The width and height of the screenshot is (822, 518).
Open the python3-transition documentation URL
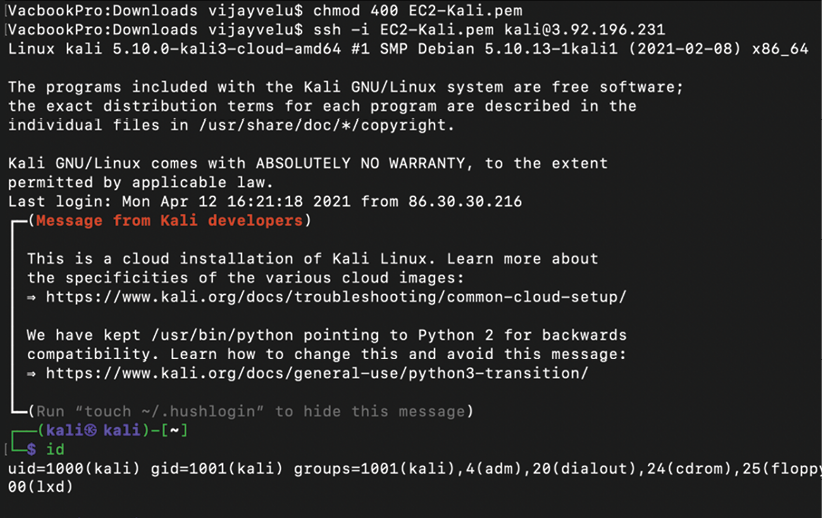click(x=317, y=373)
